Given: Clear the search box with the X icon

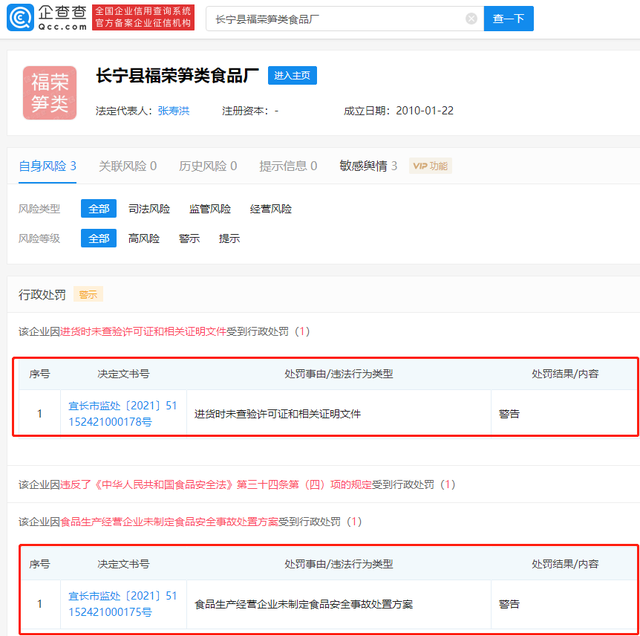Looking at the screenshot, I should tap(471, 19).
